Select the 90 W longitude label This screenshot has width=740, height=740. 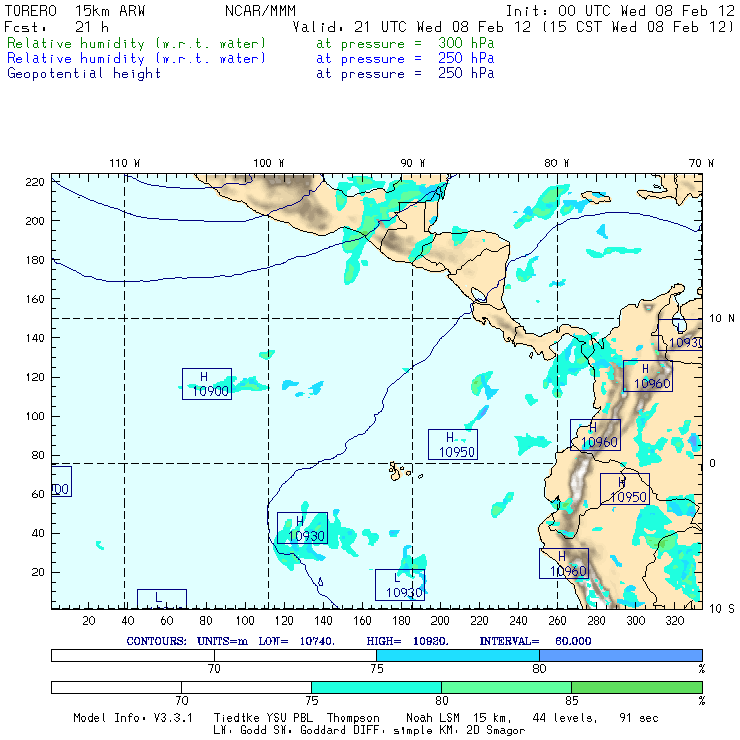(x=412, y=162)
